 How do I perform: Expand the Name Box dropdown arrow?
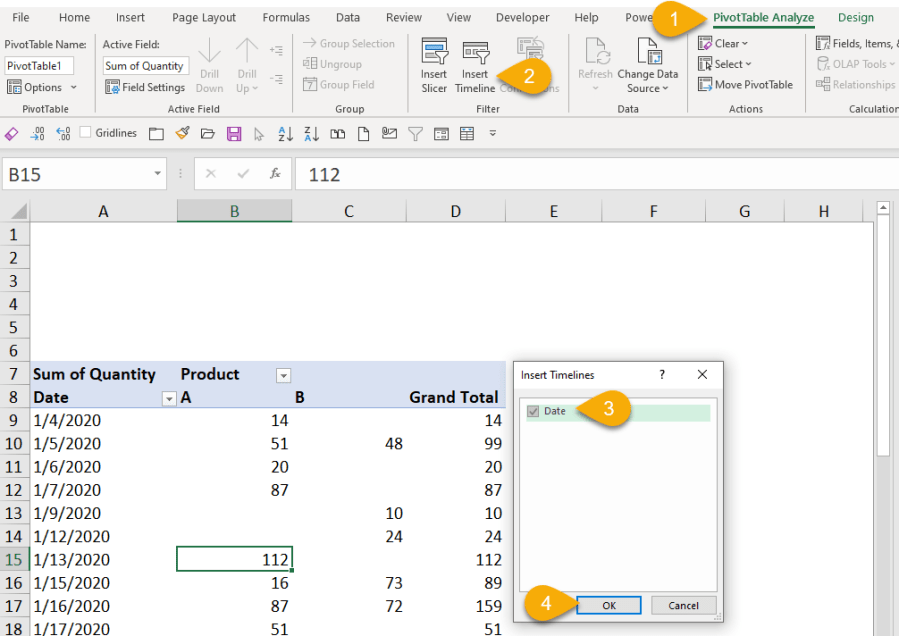coord(158,174)
